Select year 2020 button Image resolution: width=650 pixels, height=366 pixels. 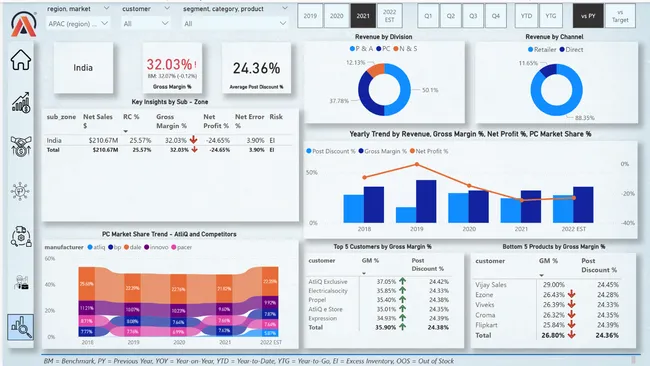[x=337, y=16]
